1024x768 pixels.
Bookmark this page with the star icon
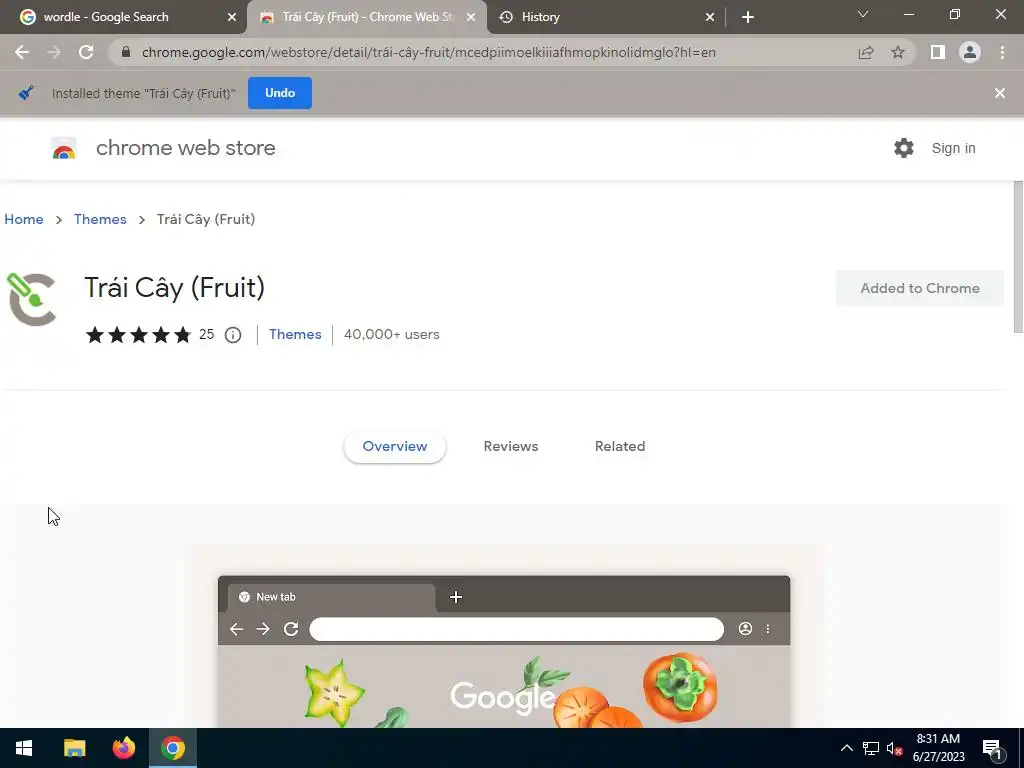tap(898, 52)
